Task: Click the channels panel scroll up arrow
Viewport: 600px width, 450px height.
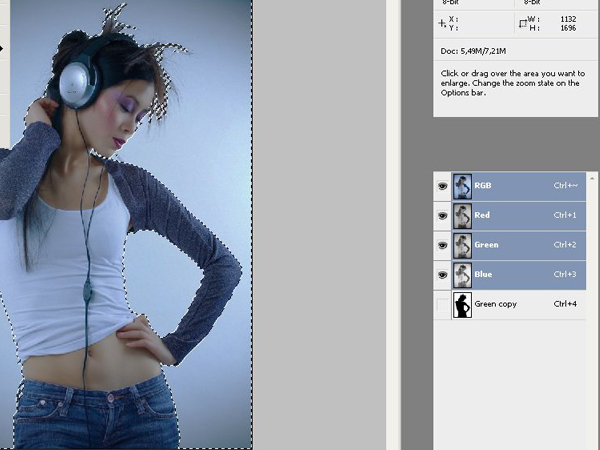Action: (x=592, y=177)
